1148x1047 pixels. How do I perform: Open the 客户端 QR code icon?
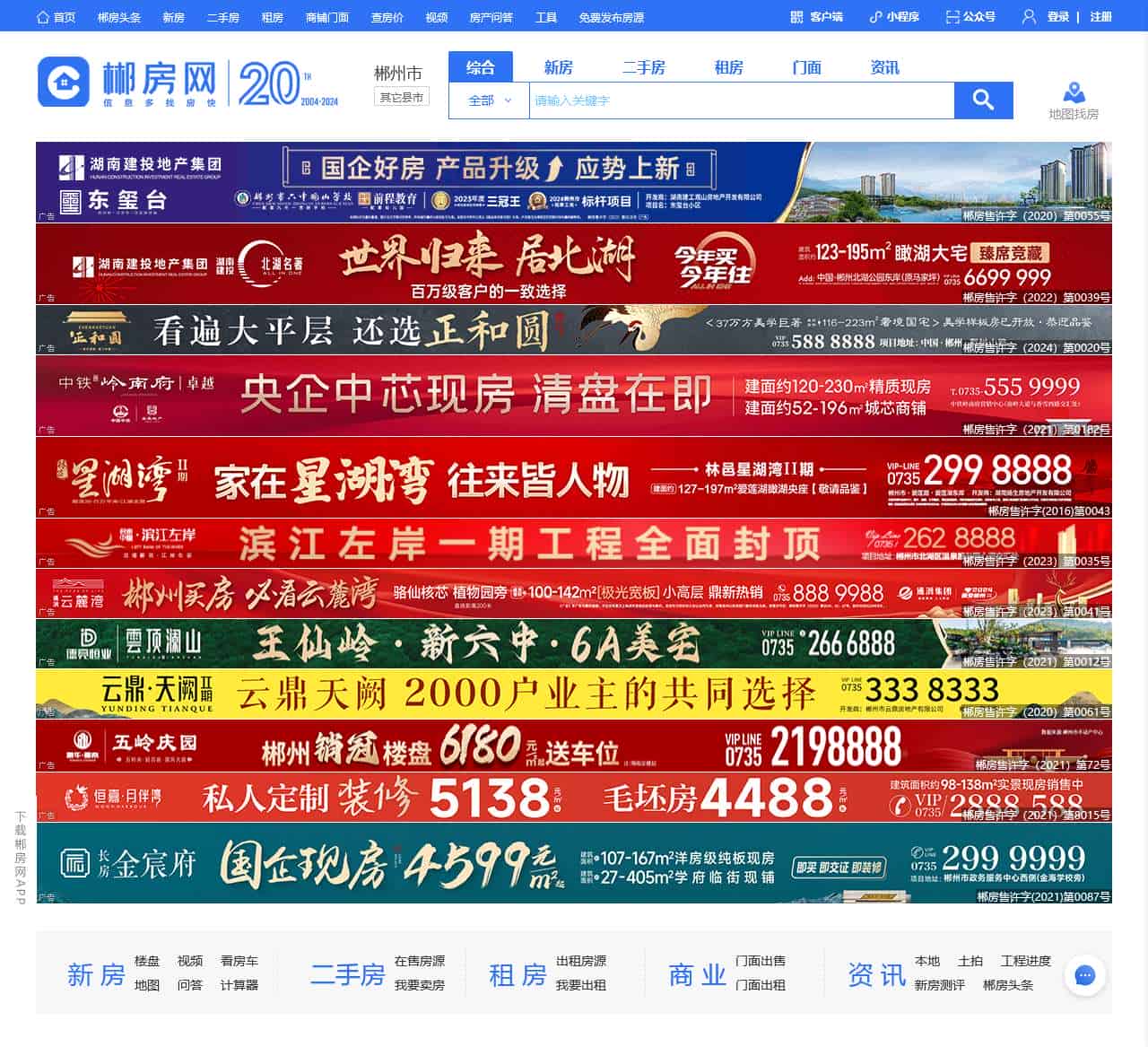[x=796, y=17]
